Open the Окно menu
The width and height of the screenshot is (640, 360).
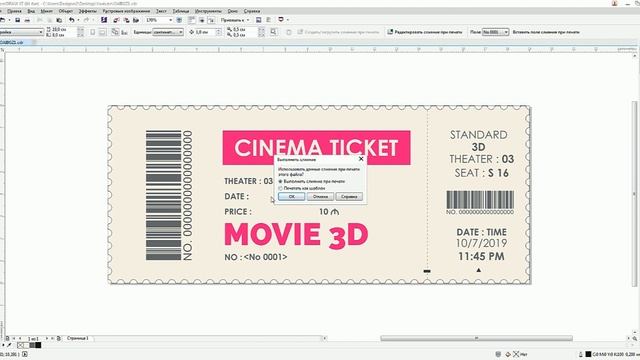tap(233, 11)
